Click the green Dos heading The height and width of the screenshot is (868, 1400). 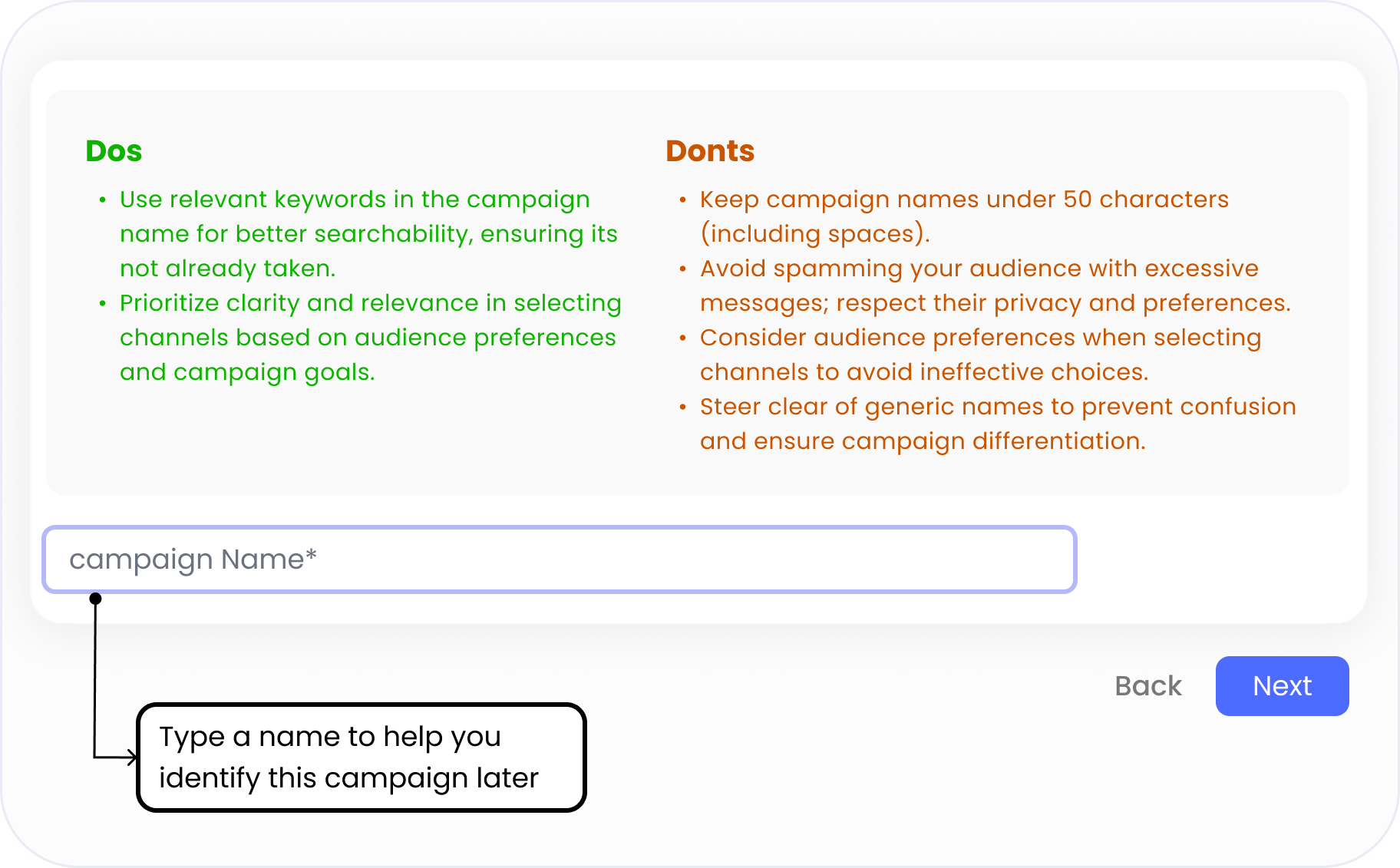pyautogui.click(x=114, y=151)
